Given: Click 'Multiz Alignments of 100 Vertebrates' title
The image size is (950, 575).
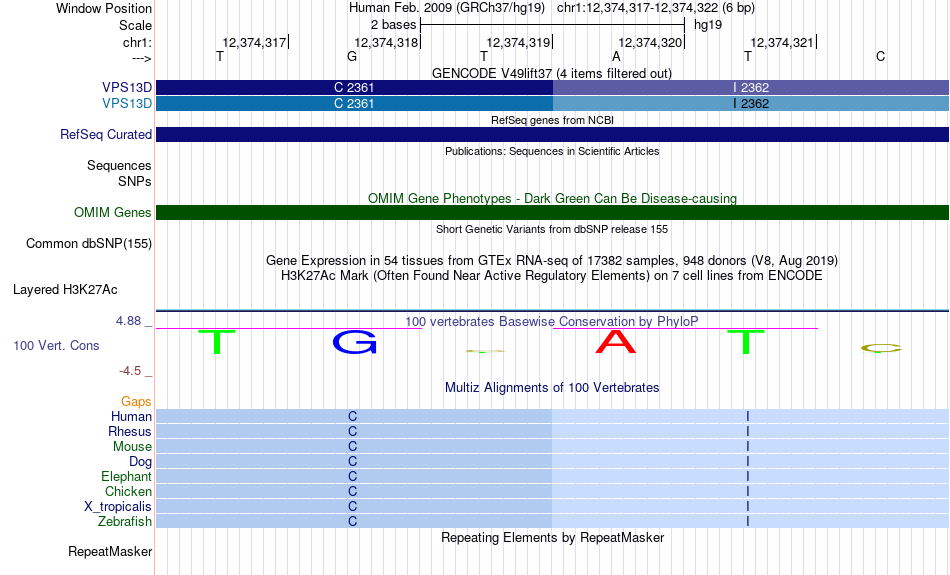Looking at the screenshot, I should (x=552, y=387).
